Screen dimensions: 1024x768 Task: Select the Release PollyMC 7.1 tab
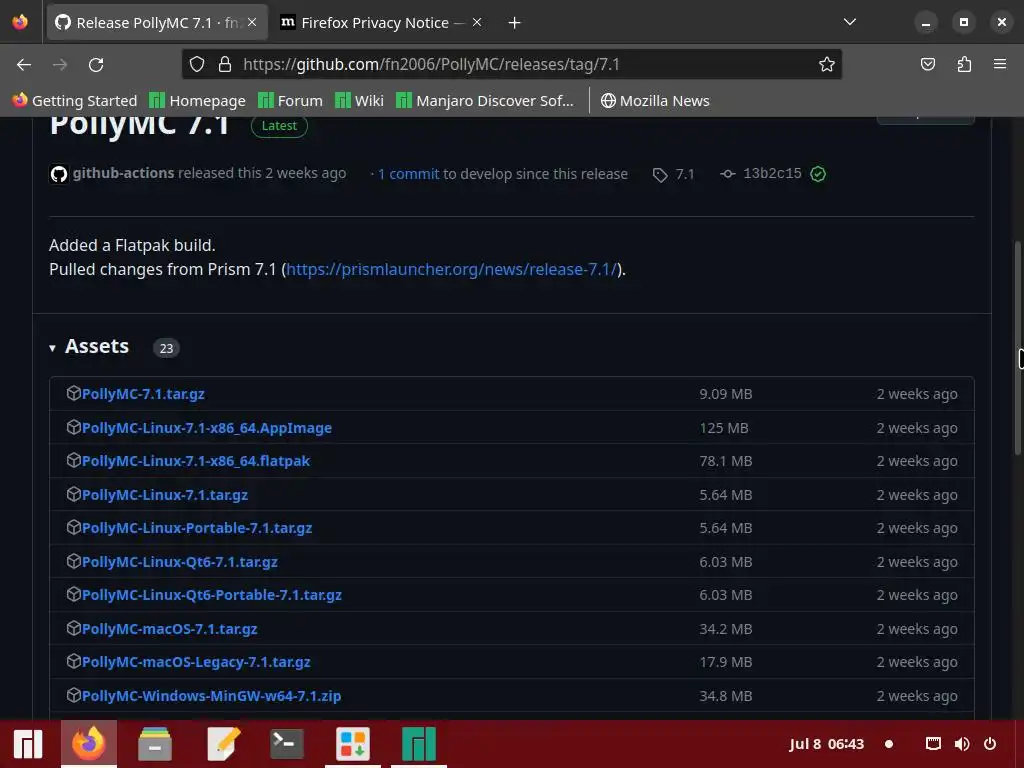[x=157, y=23]
